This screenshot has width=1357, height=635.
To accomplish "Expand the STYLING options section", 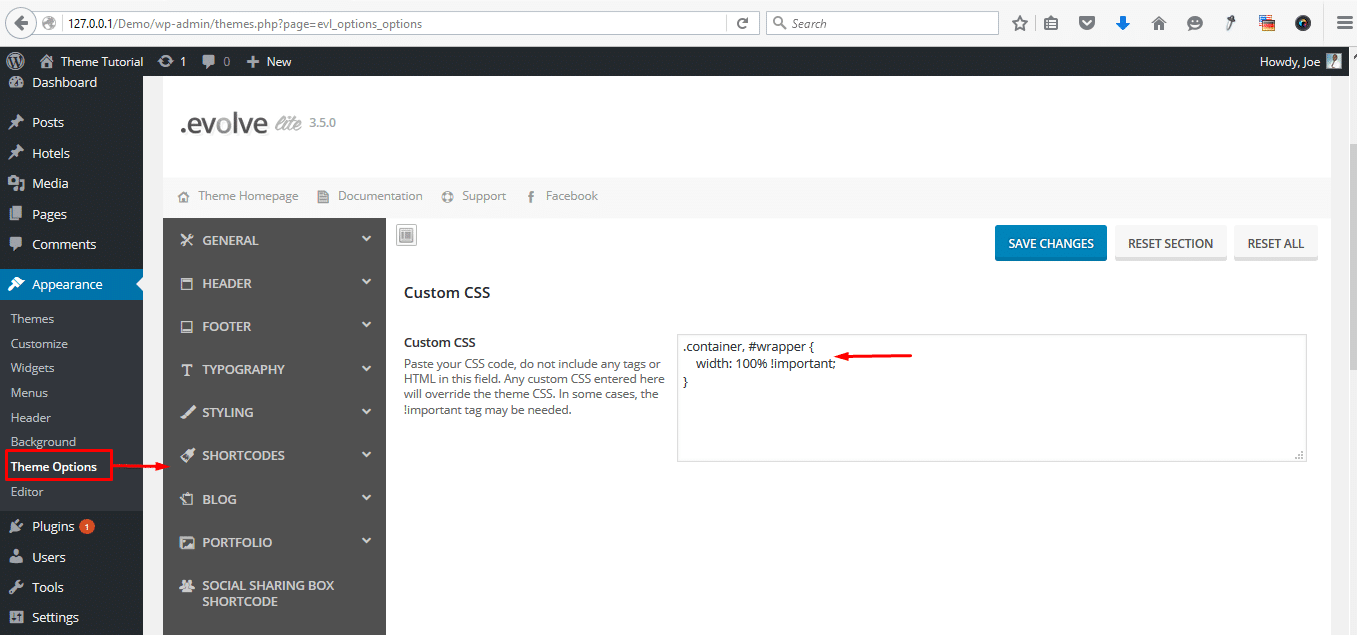I will pyautogui.click(x=274, y=412).
